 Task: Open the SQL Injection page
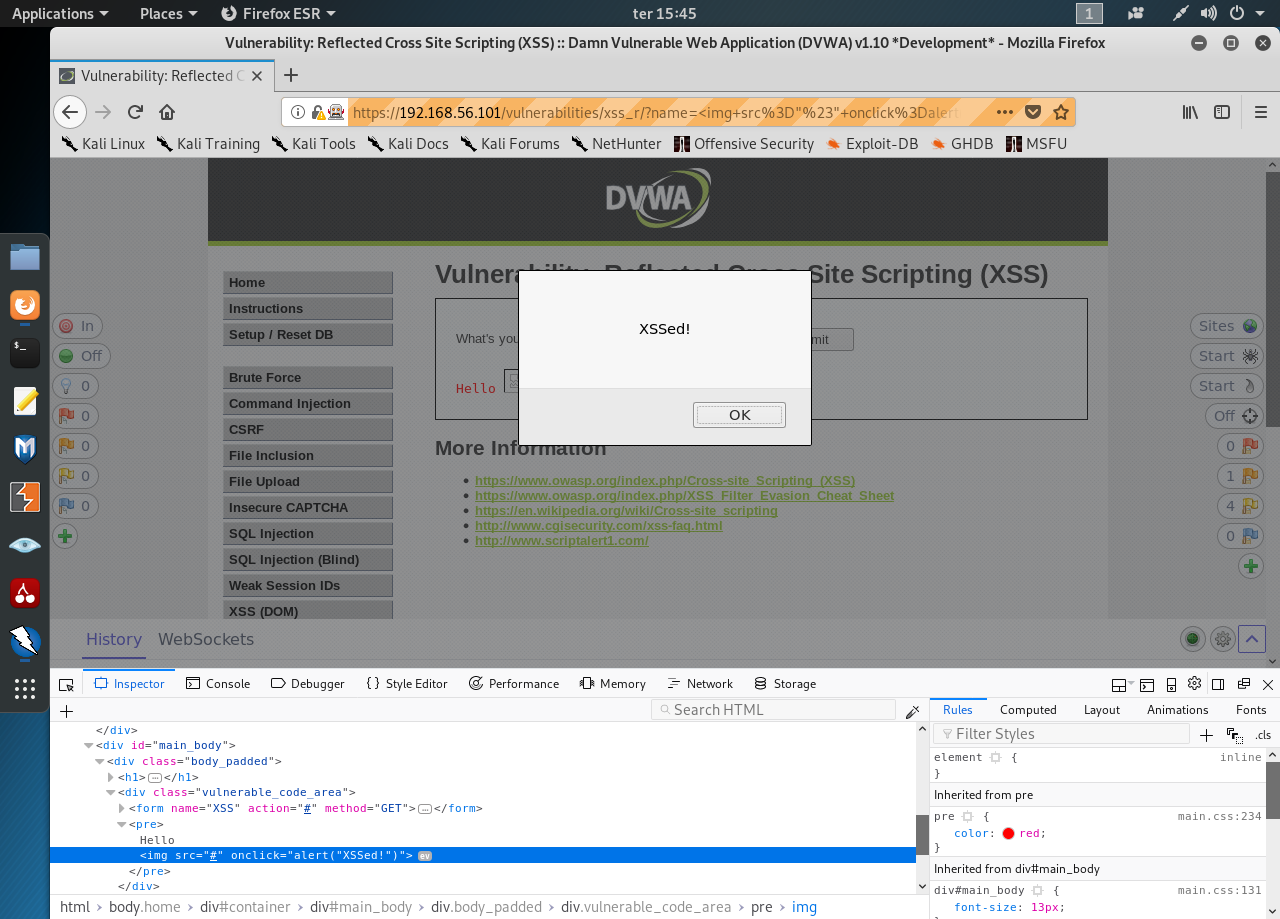click(308, 534)
